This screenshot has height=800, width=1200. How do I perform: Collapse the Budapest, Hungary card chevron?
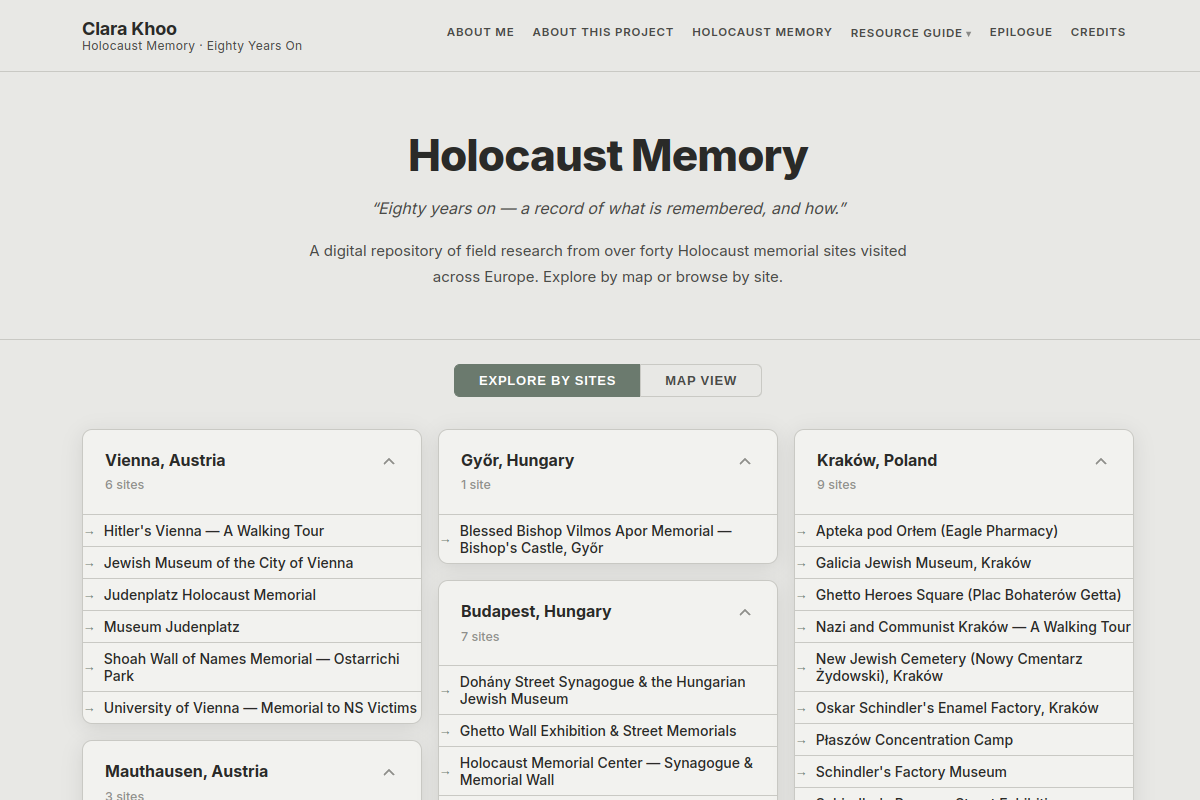(745, 612)
